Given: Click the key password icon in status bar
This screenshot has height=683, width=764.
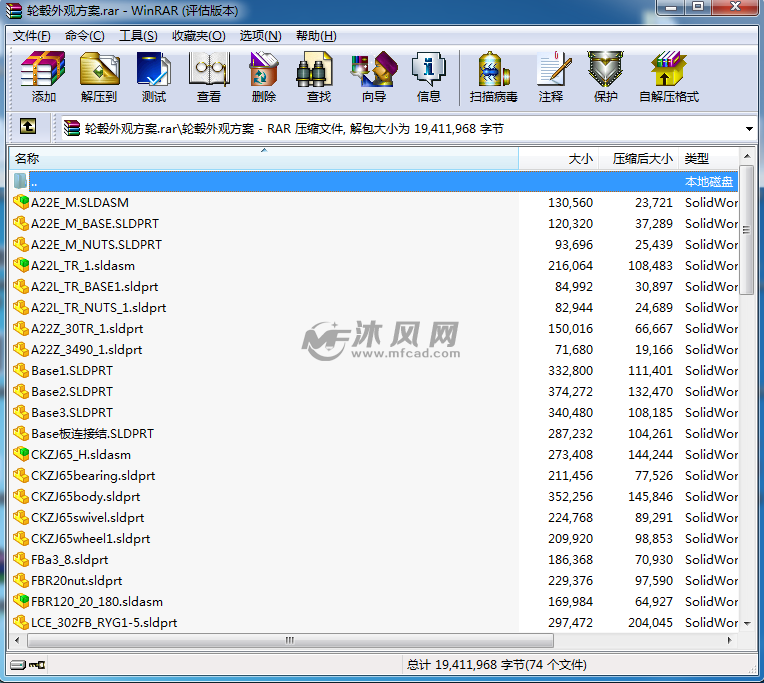Looking at the screenshot, I should (x=37, y=664).
